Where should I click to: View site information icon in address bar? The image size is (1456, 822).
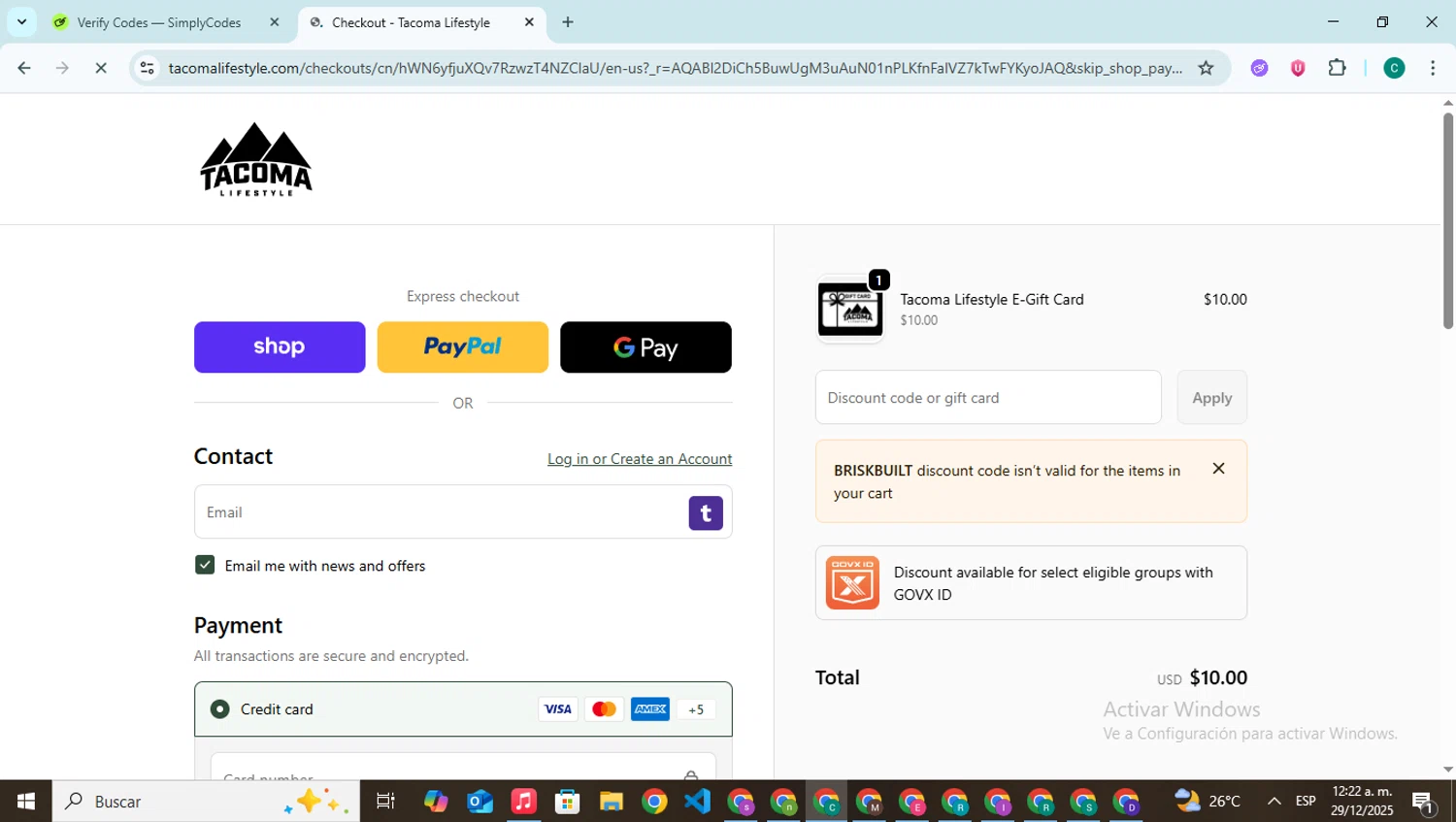tap(148, 68)
